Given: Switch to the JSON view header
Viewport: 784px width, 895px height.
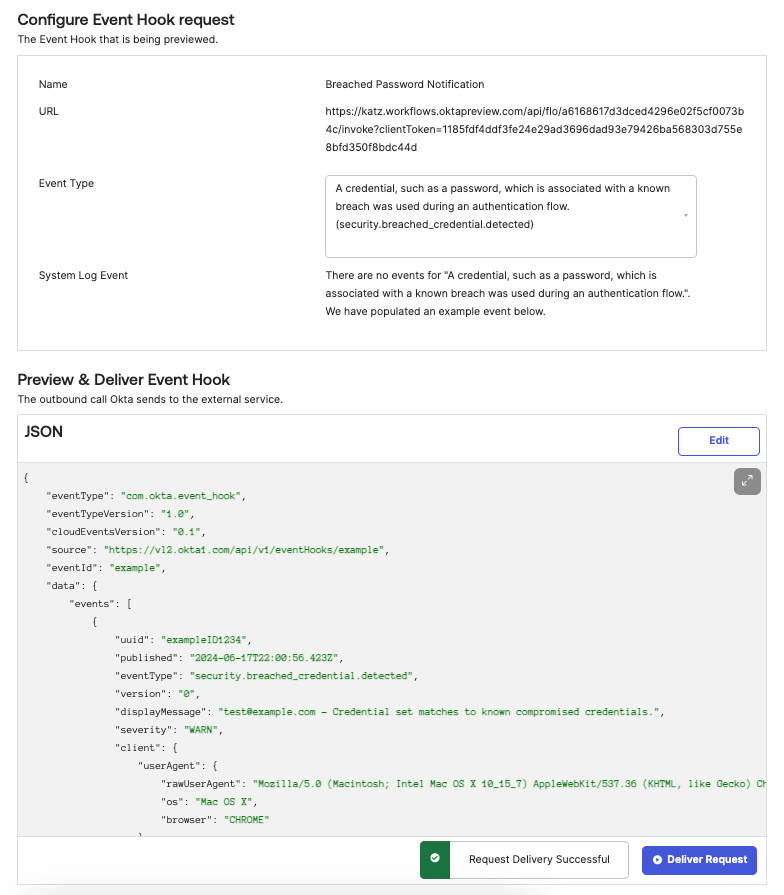Looking at the screenshot, I should [x=41, y=431].
